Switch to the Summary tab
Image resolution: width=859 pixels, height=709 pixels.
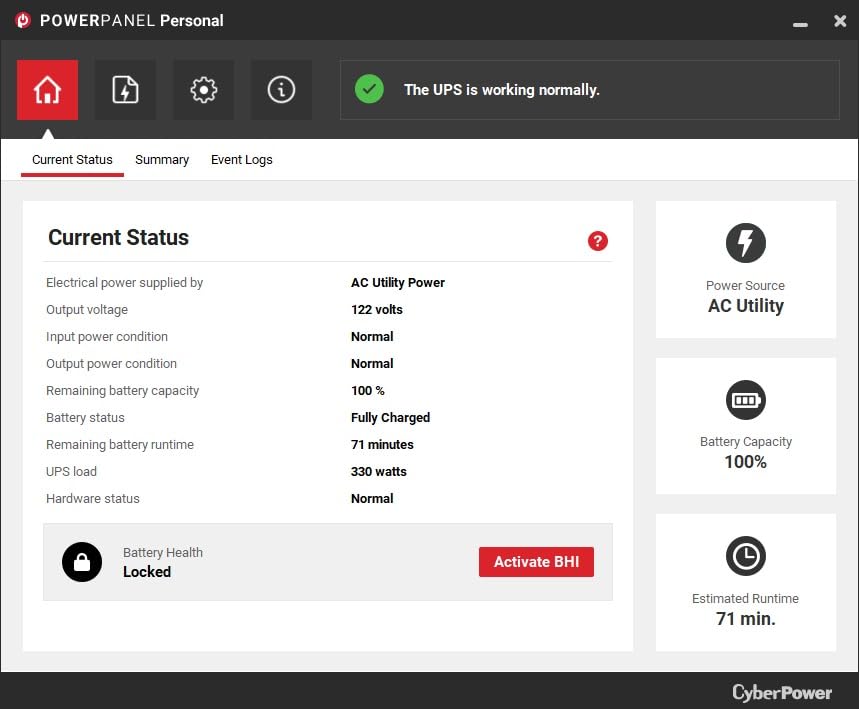pyautogui.click(x=162, y=160)
